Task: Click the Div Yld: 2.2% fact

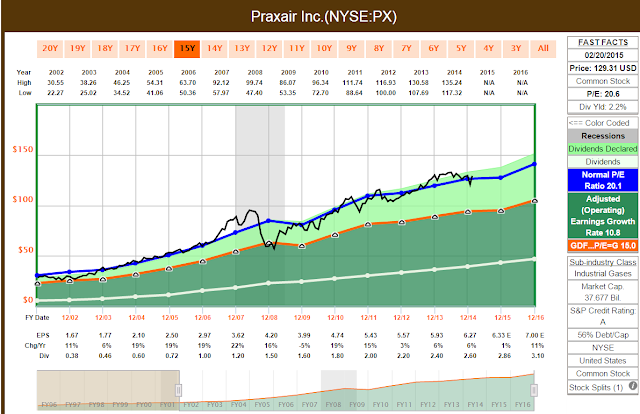Action: tap(603, 107)
